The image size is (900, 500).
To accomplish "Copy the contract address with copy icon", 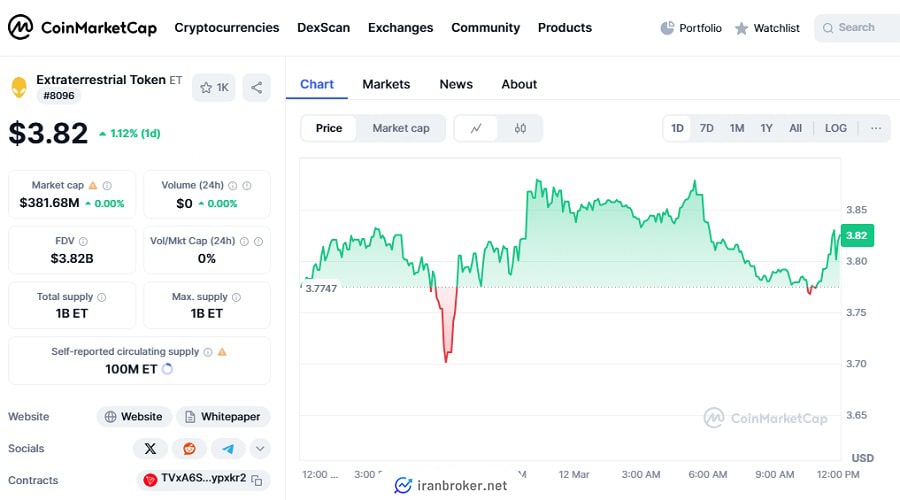I will 257,480.
